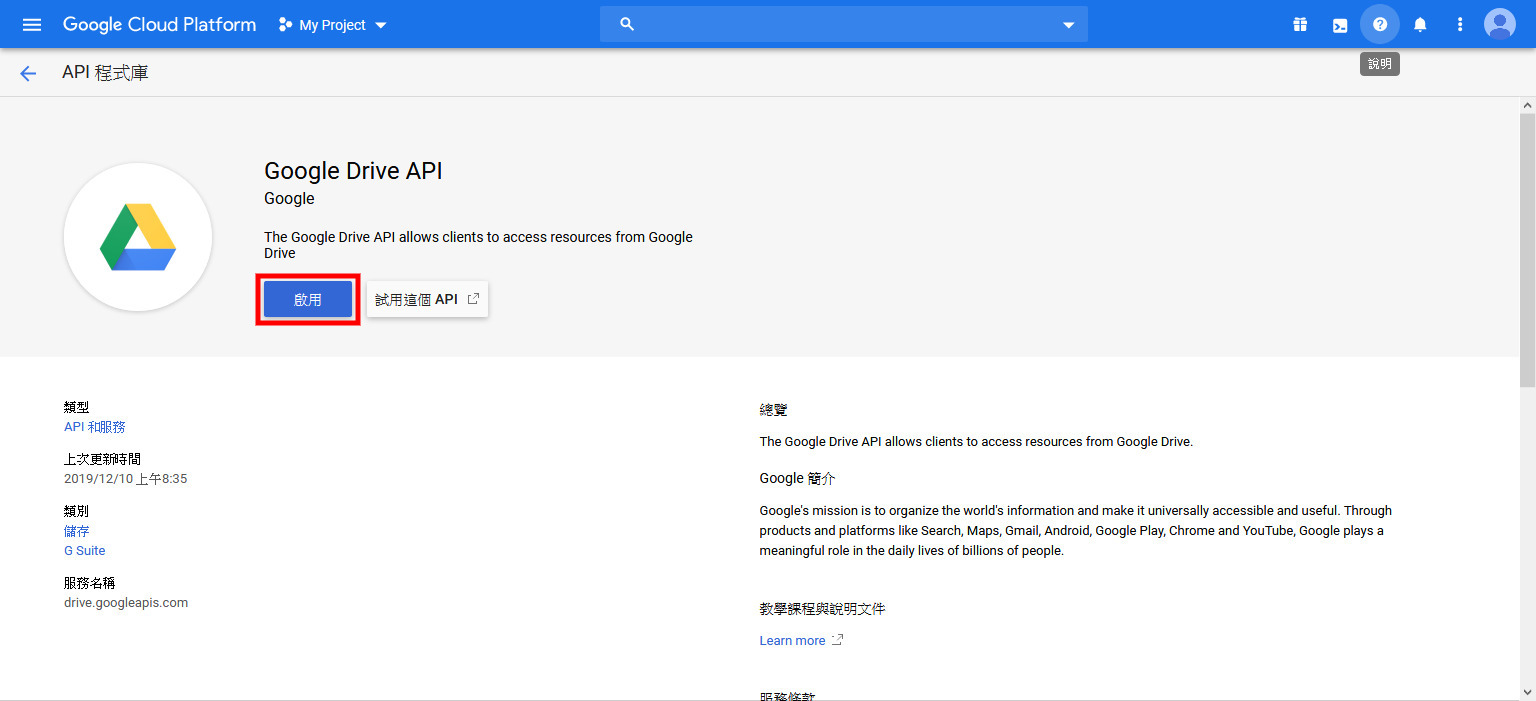
Task: Click the Google 簡介 heading
Action: coord(797,478)
